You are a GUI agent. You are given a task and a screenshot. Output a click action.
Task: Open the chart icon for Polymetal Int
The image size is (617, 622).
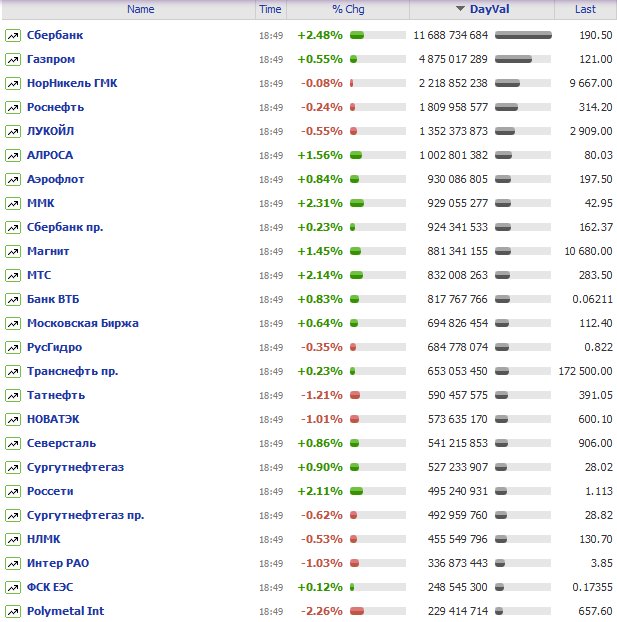pyautogui.click(x=13, y=611)
